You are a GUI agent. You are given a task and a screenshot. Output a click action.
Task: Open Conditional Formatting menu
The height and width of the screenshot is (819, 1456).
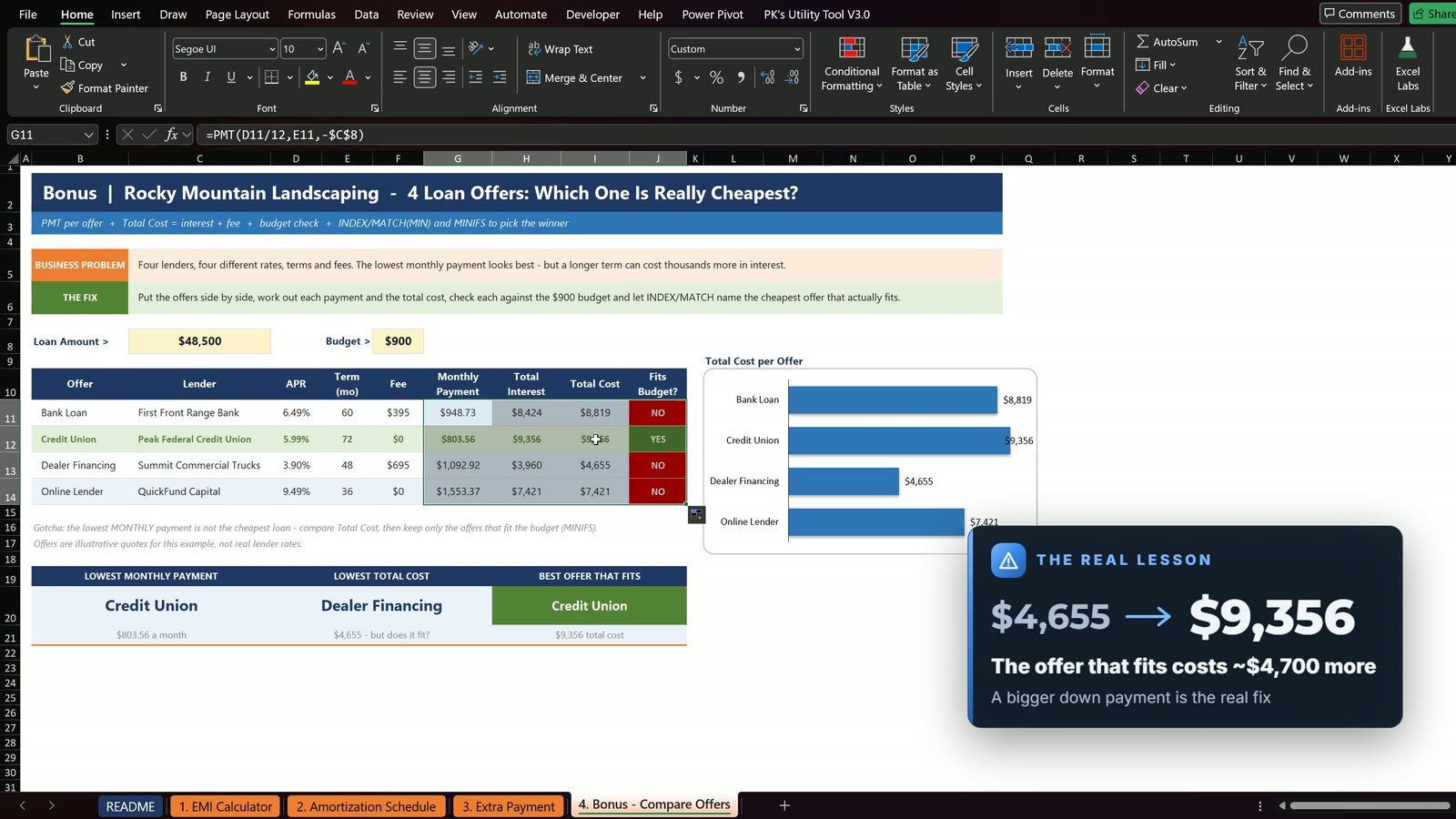coord(852,65)
